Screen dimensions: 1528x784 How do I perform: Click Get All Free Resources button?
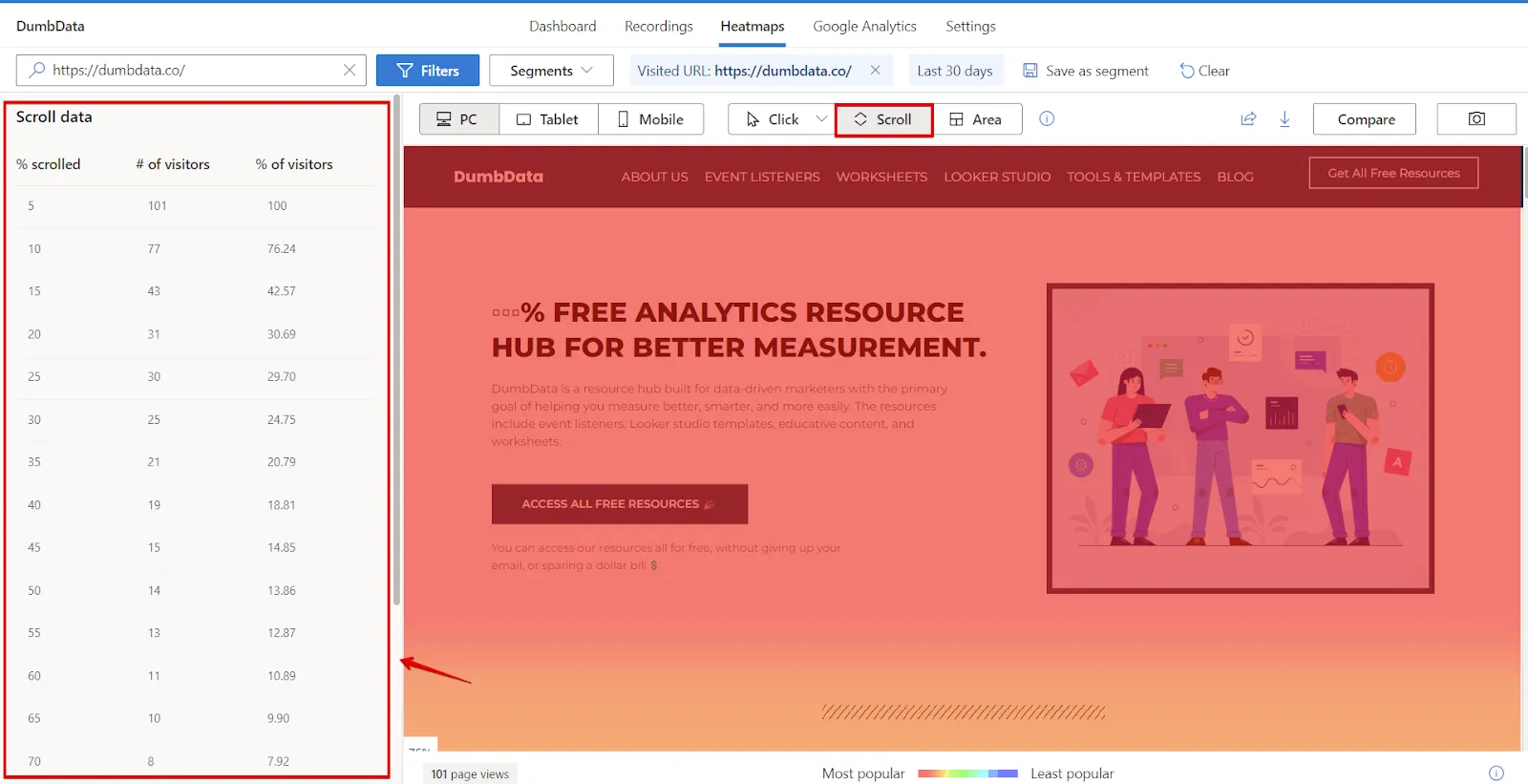click(1393, 173)
